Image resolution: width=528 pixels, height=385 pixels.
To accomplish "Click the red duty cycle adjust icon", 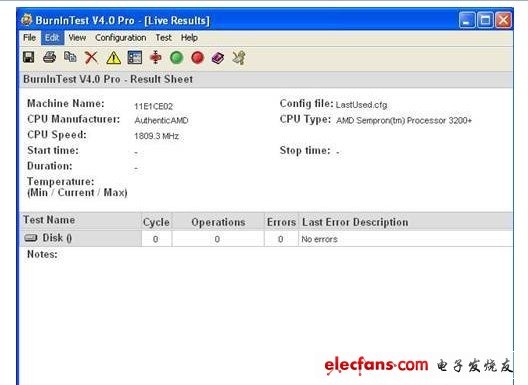I will point(156,57).
